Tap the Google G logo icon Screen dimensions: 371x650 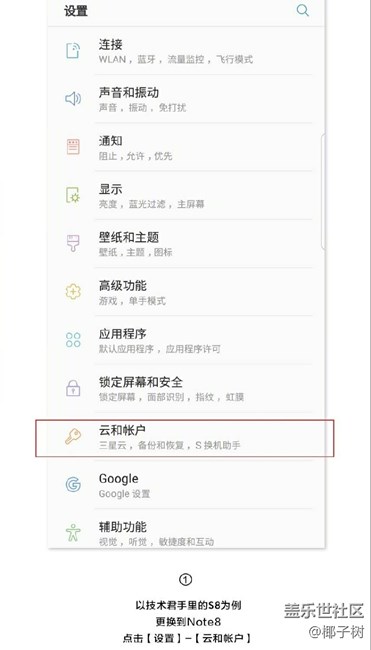coord(73,485)
